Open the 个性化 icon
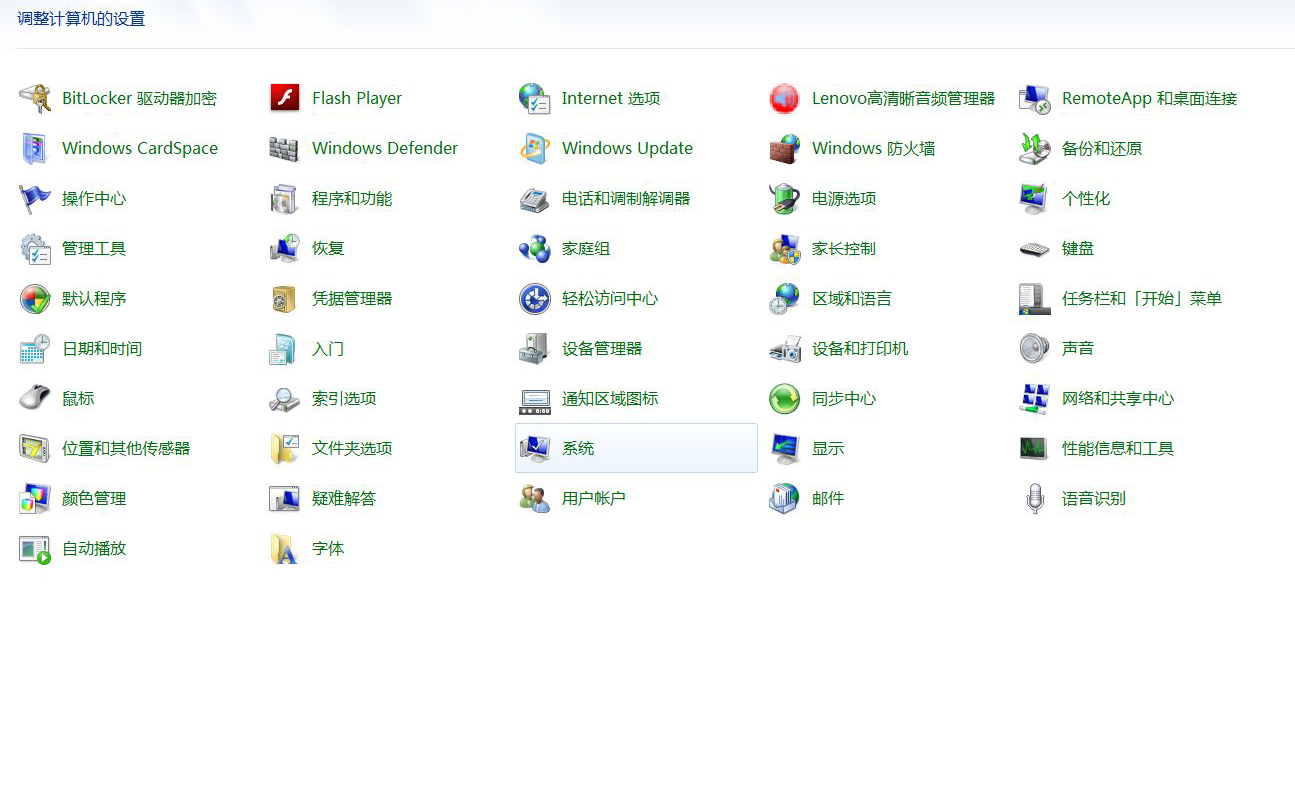 click(x=1035, y=198)
